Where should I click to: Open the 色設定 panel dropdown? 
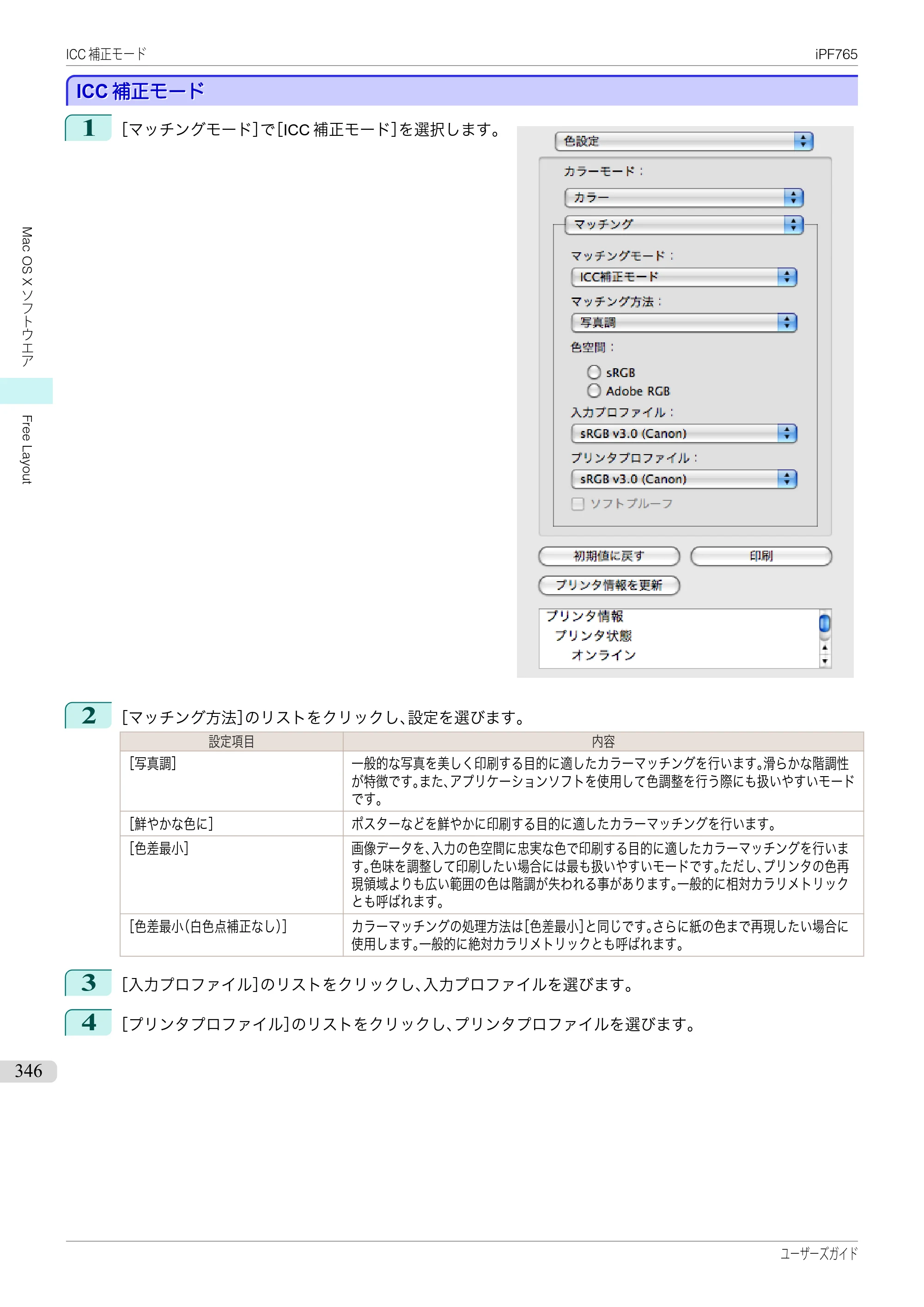pyautogui.click(x=684, y=141)
